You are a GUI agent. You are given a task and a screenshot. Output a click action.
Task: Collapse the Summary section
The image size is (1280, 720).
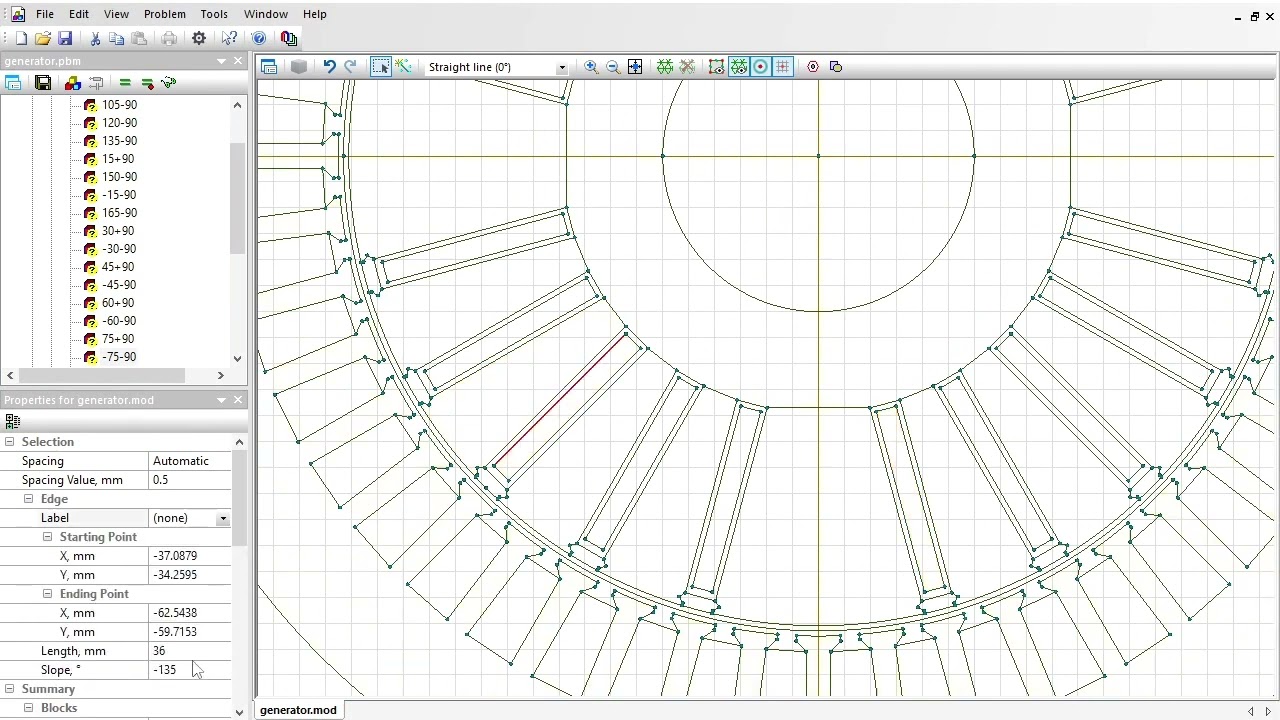click(9, 689)
